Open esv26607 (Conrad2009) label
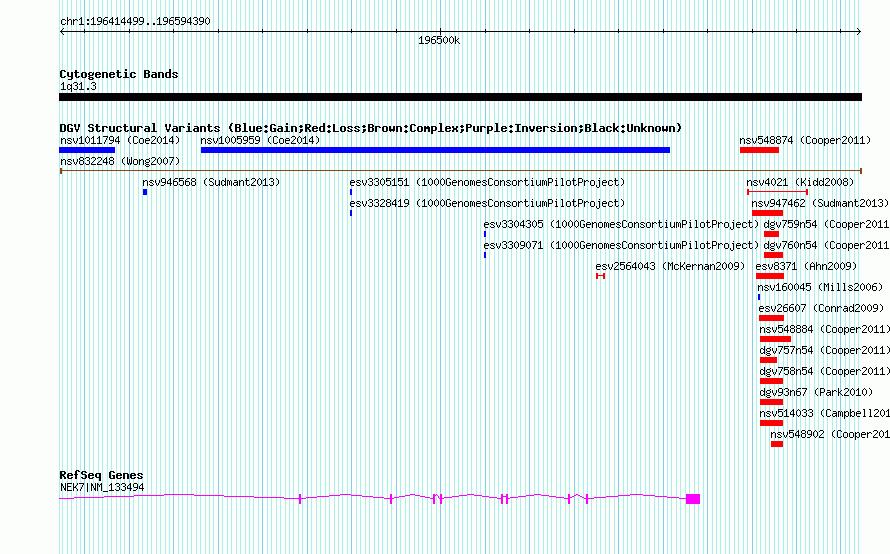Image resolution: width=890 pixels, height=554 pixels. (x=821, y=308)
